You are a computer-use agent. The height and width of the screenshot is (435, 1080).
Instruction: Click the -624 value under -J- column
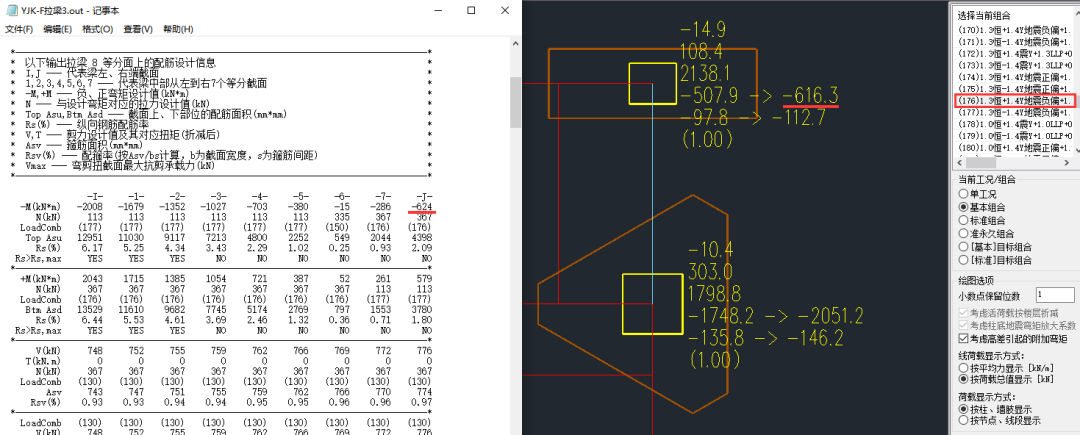coord(421,206)
